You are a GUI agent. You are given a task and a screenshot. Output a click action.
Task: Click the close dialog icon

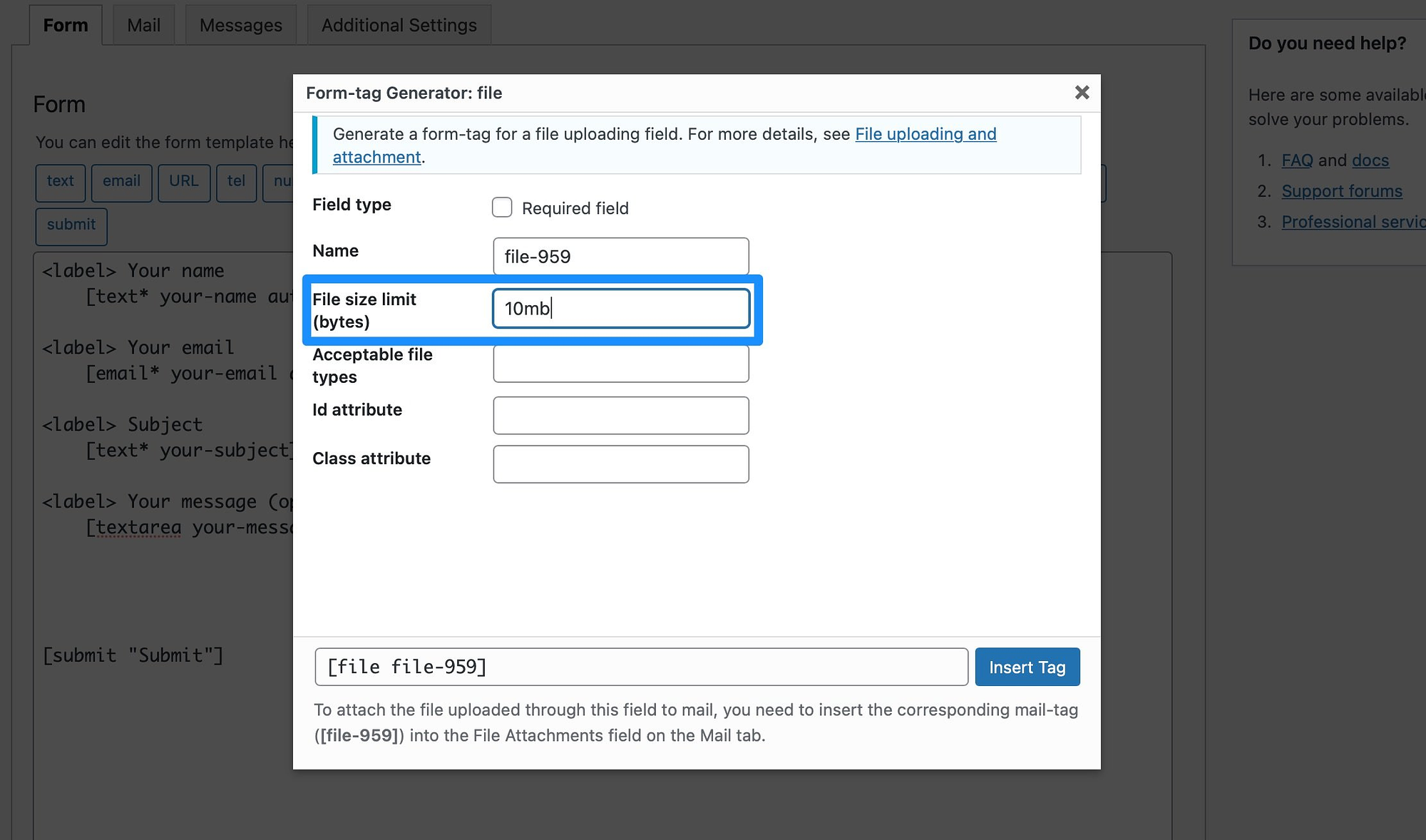1081,92
